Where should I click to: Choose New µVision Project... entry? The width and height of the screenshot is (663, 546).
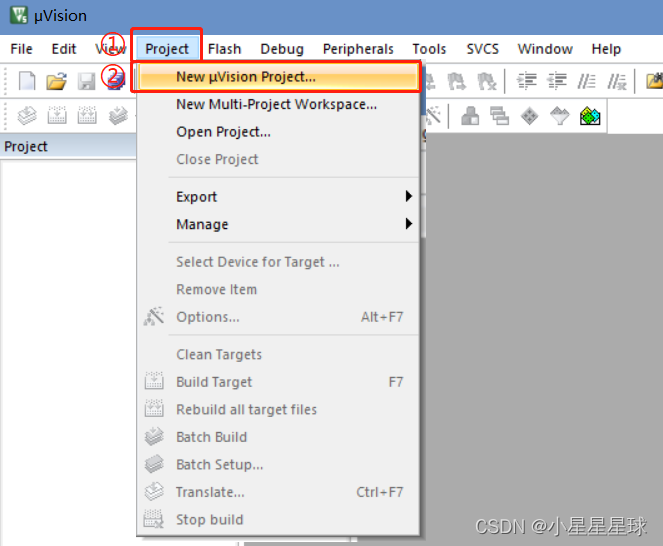pos(278,77)
